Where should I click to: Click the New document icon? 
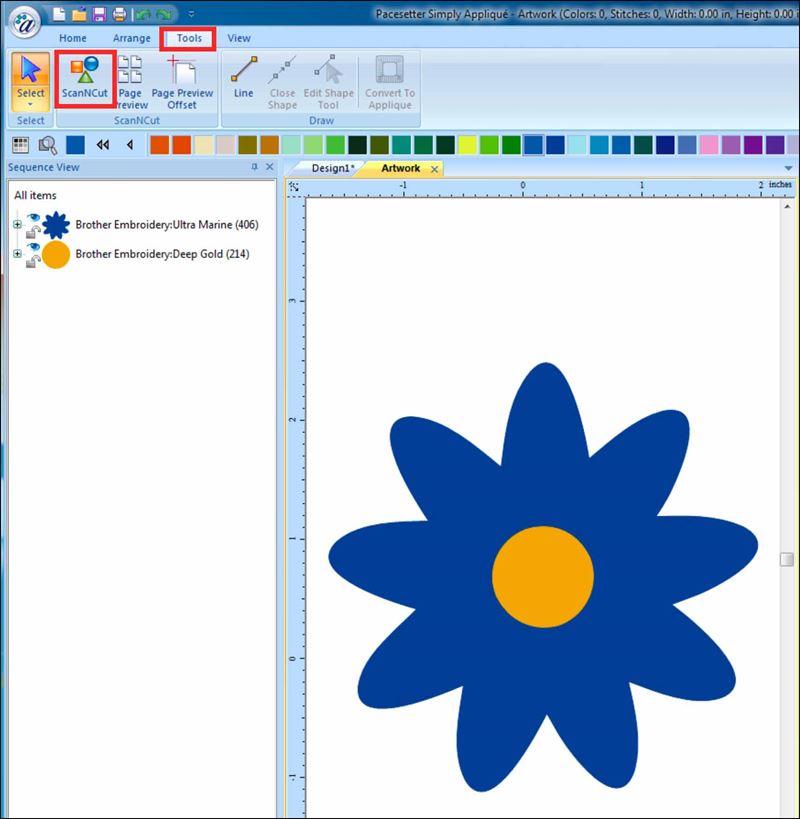(x=59, y=14)
